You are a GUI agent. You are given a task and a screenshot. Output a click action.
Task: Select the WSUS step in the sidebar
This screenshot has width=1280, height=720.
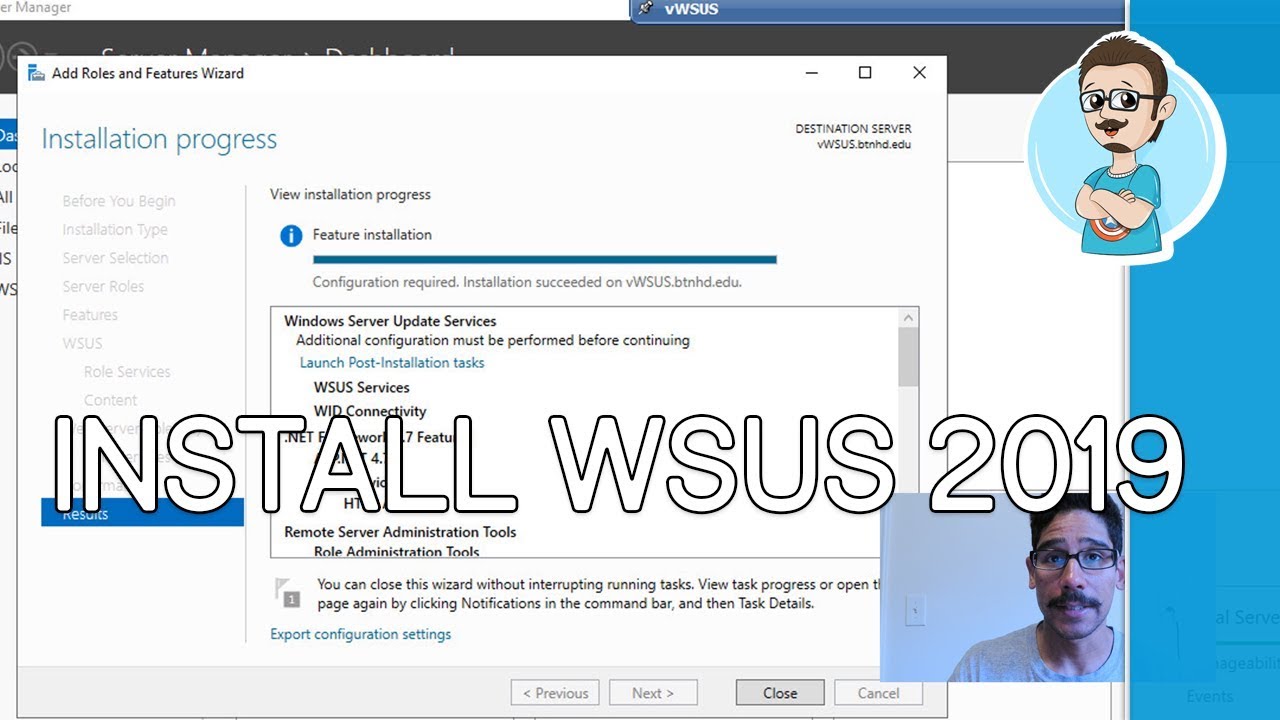[82, 343]
